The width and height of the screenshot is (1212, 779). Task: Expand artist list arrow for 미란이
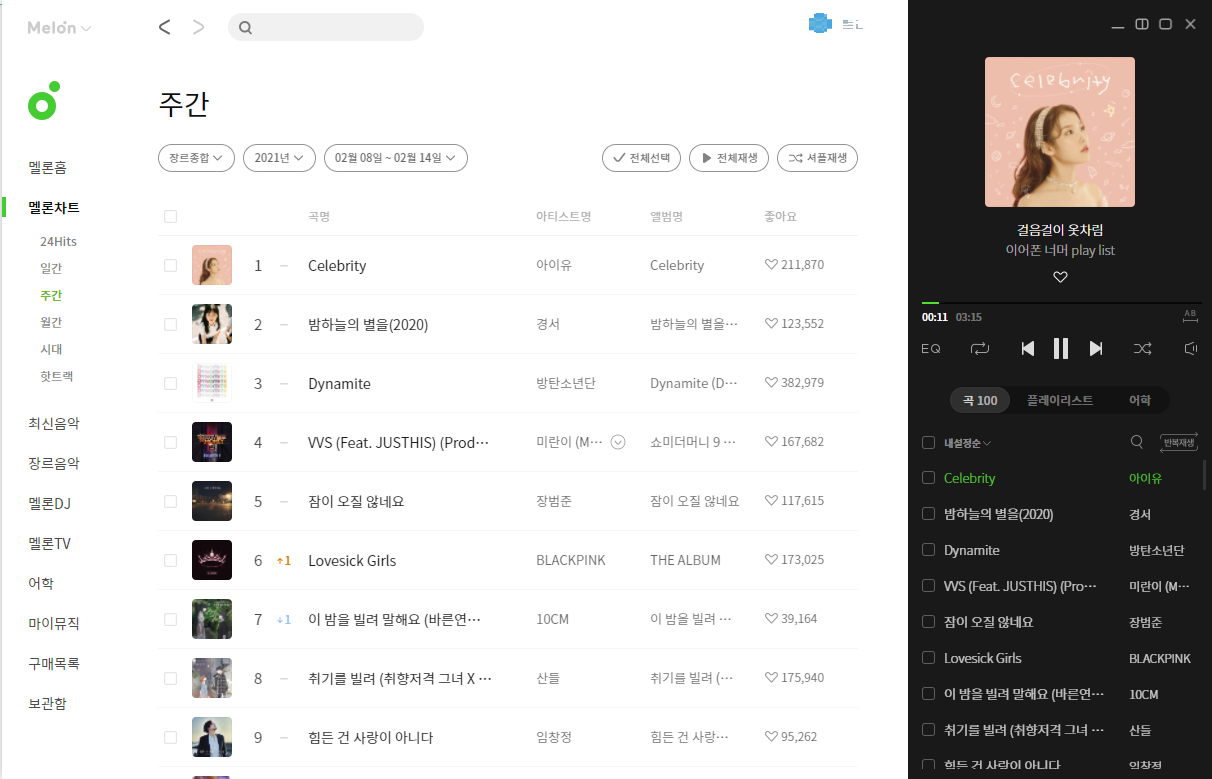[x=618, y=442]
